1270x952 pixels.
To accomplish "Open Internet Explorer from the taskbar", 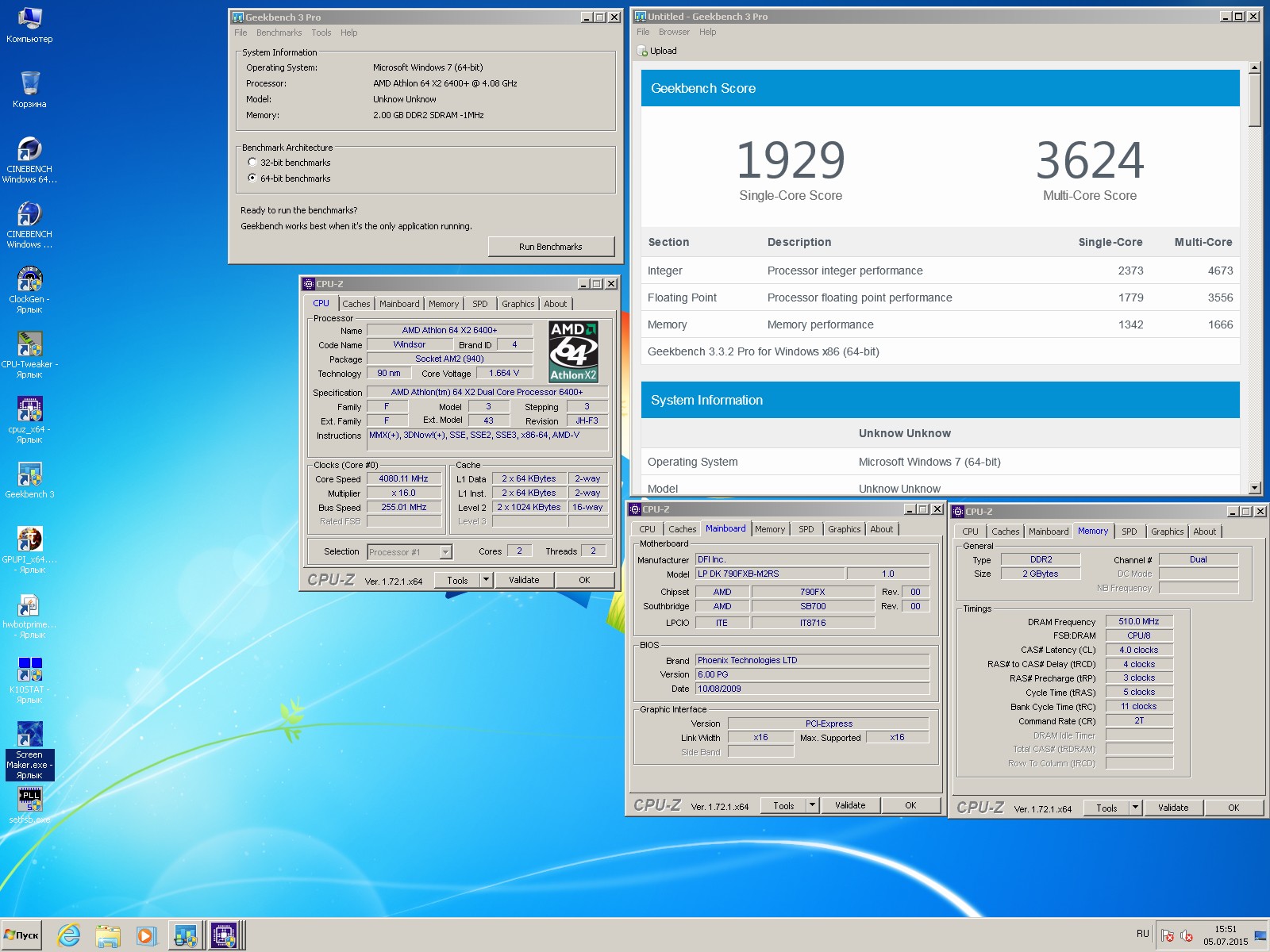I will tap(69, 936).
